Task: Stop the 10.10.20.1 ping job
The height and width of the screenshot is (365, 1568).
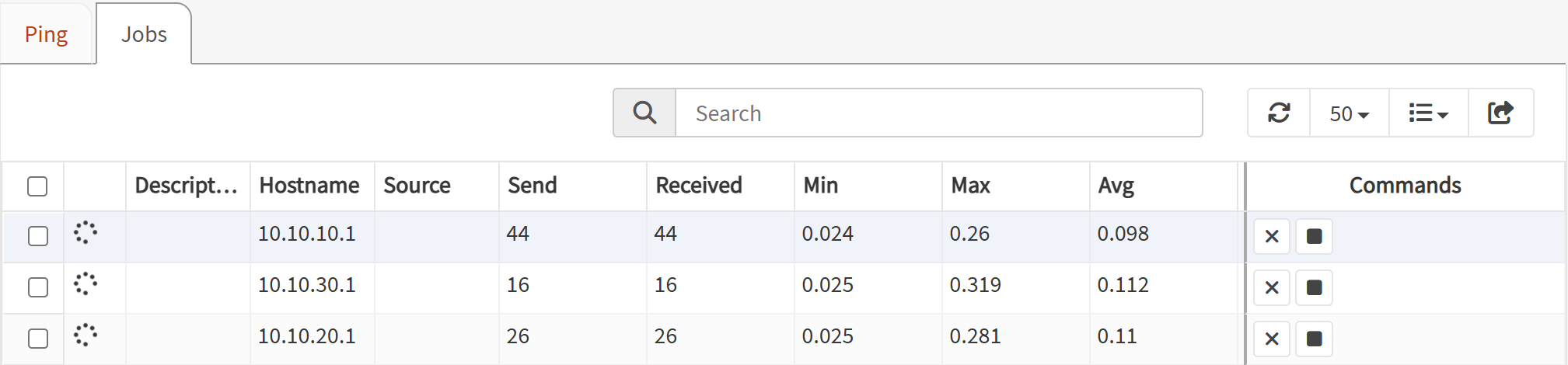Action: (x=1314, y=339)
